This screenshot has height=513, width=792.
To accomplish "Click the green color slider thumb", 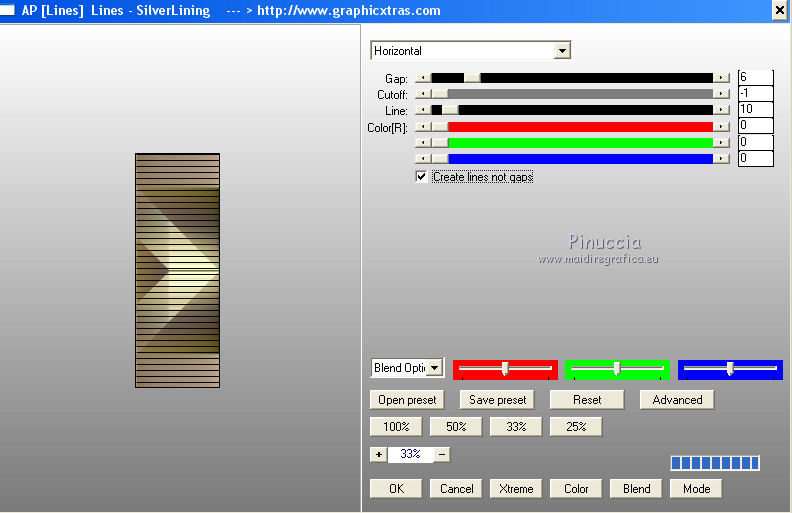I will click(x=440, y=143).
